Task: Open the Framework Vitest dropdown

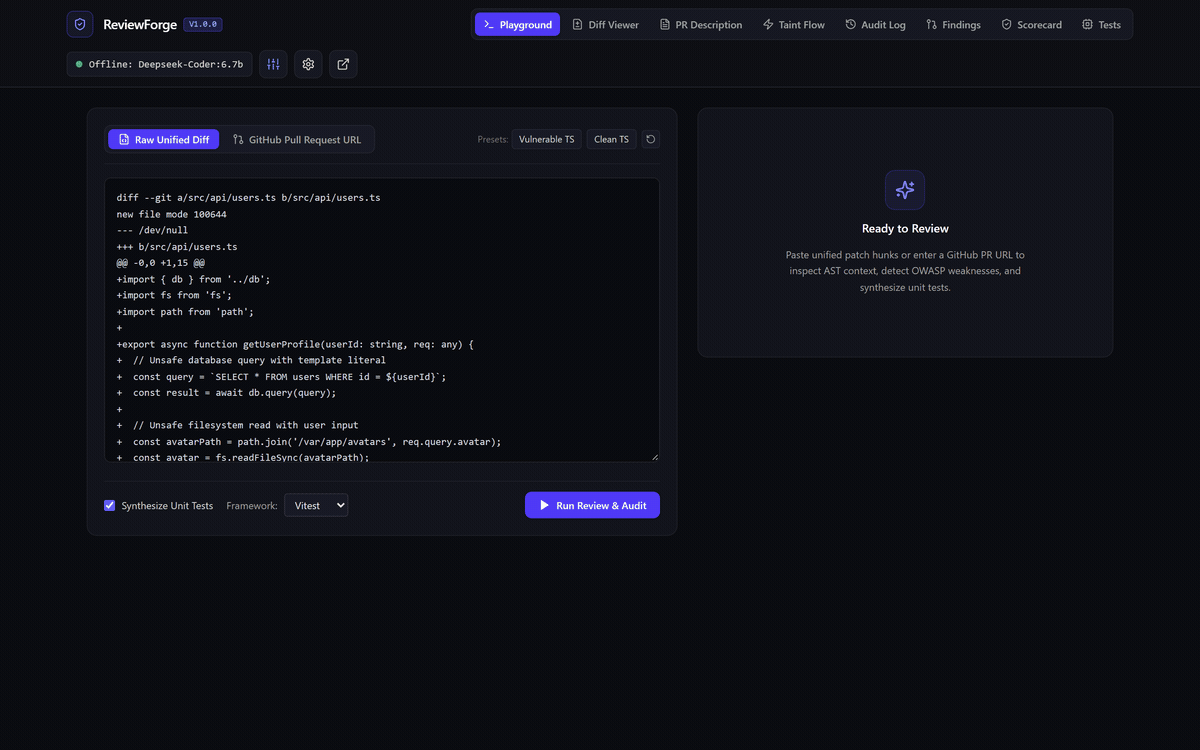Action: click(316, 505)
